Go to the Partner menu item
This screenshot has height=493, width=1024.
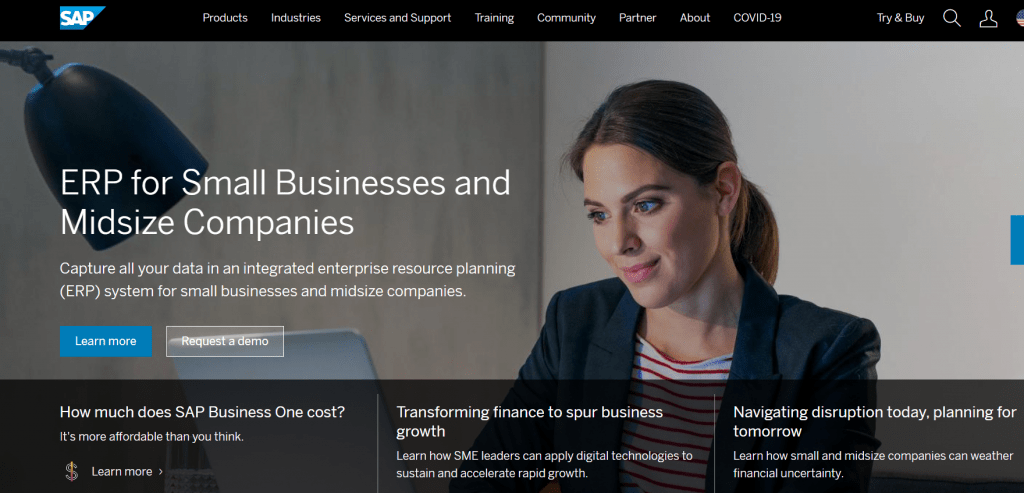coord(638,18)
